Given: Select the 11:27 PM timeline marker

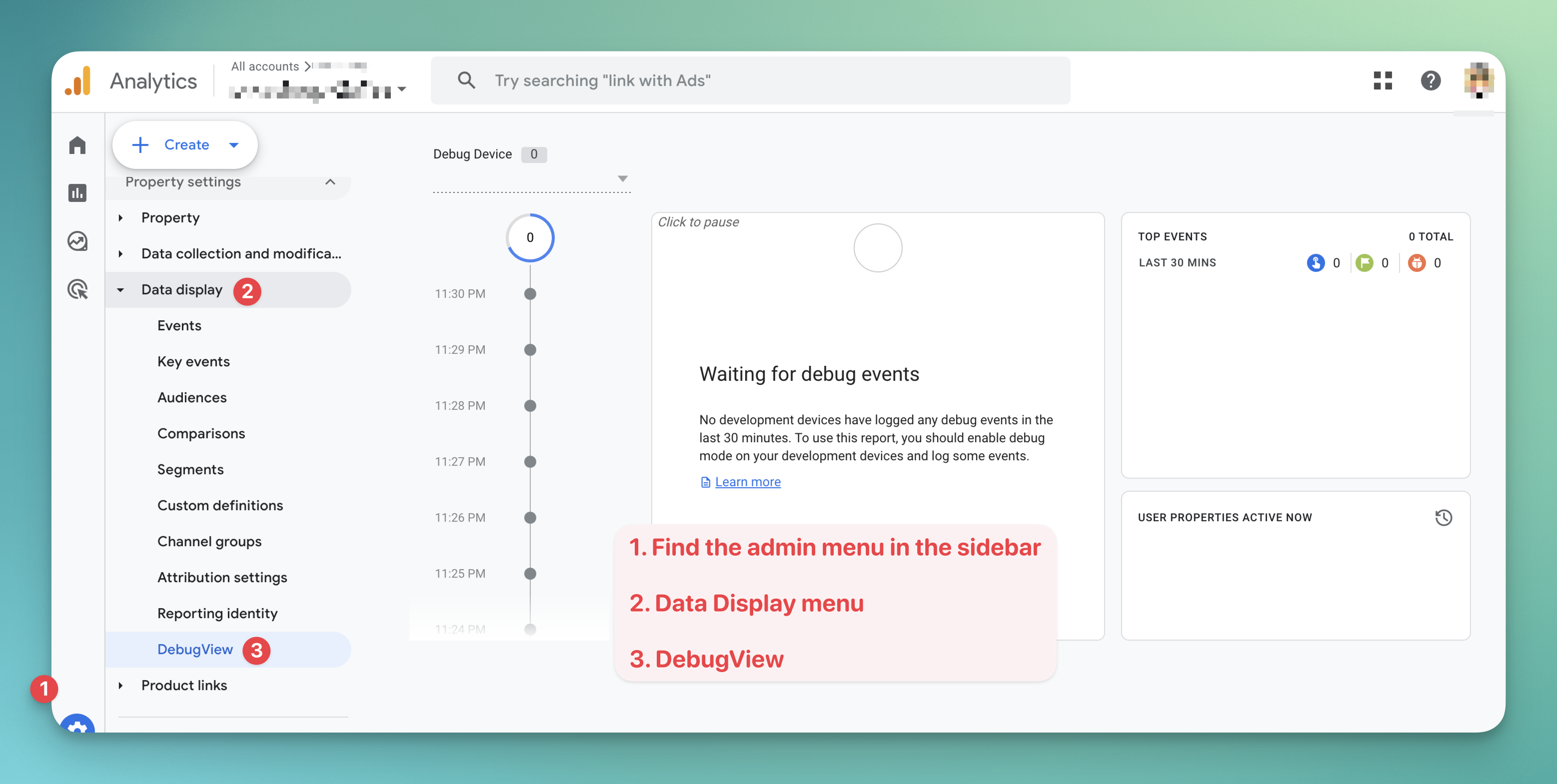Looking at the screenshot, I should [x=530, y=462].
